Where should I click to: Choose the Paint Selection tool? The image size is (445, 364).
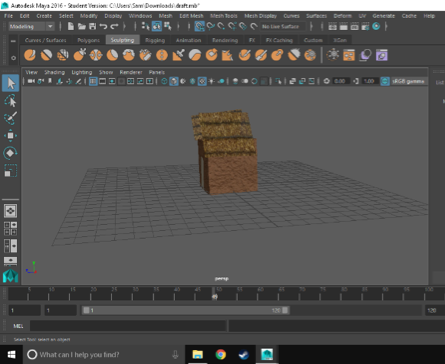10,118
